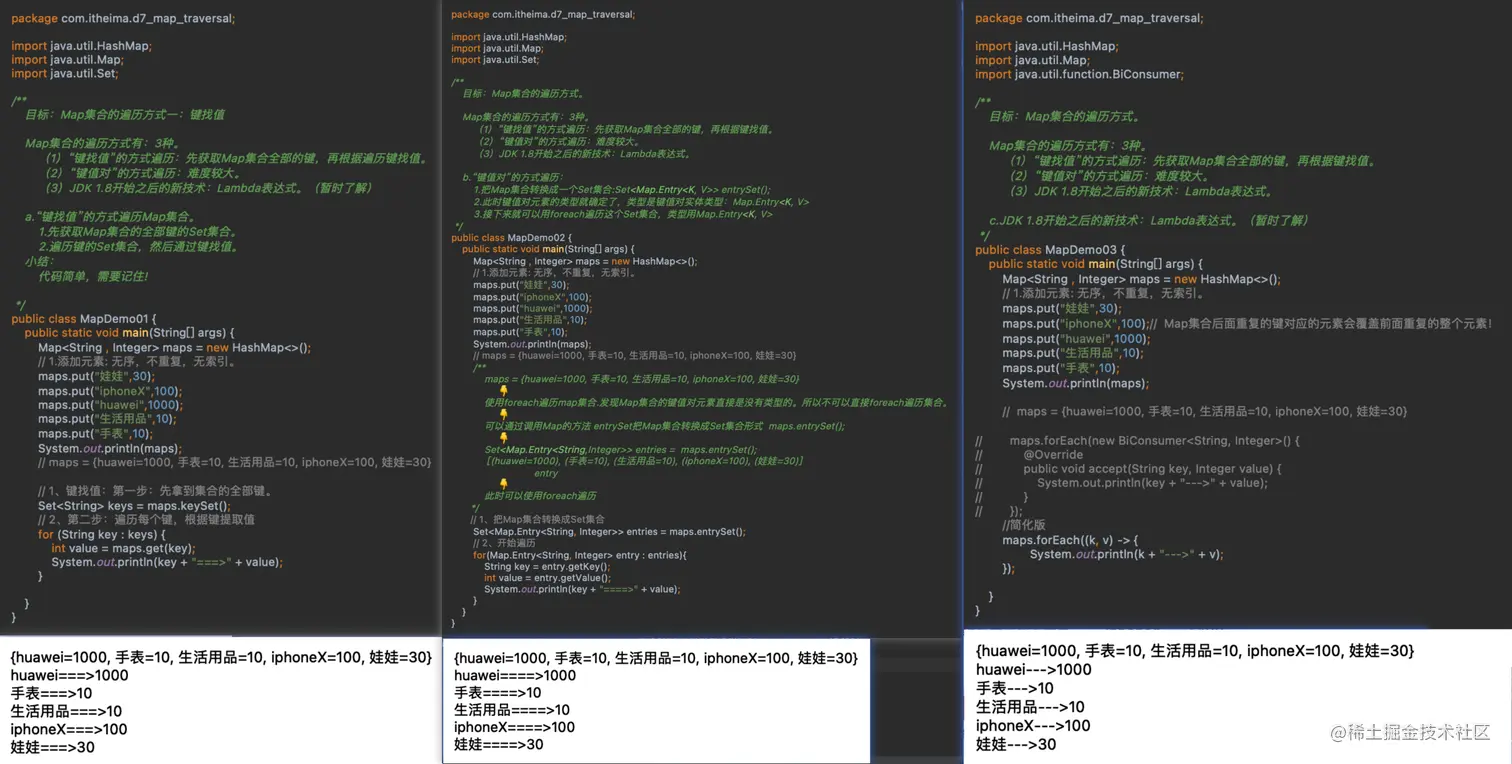
Task: Click the output line "娃娃===>30" with three equals signs
Action: click(53, 747)
